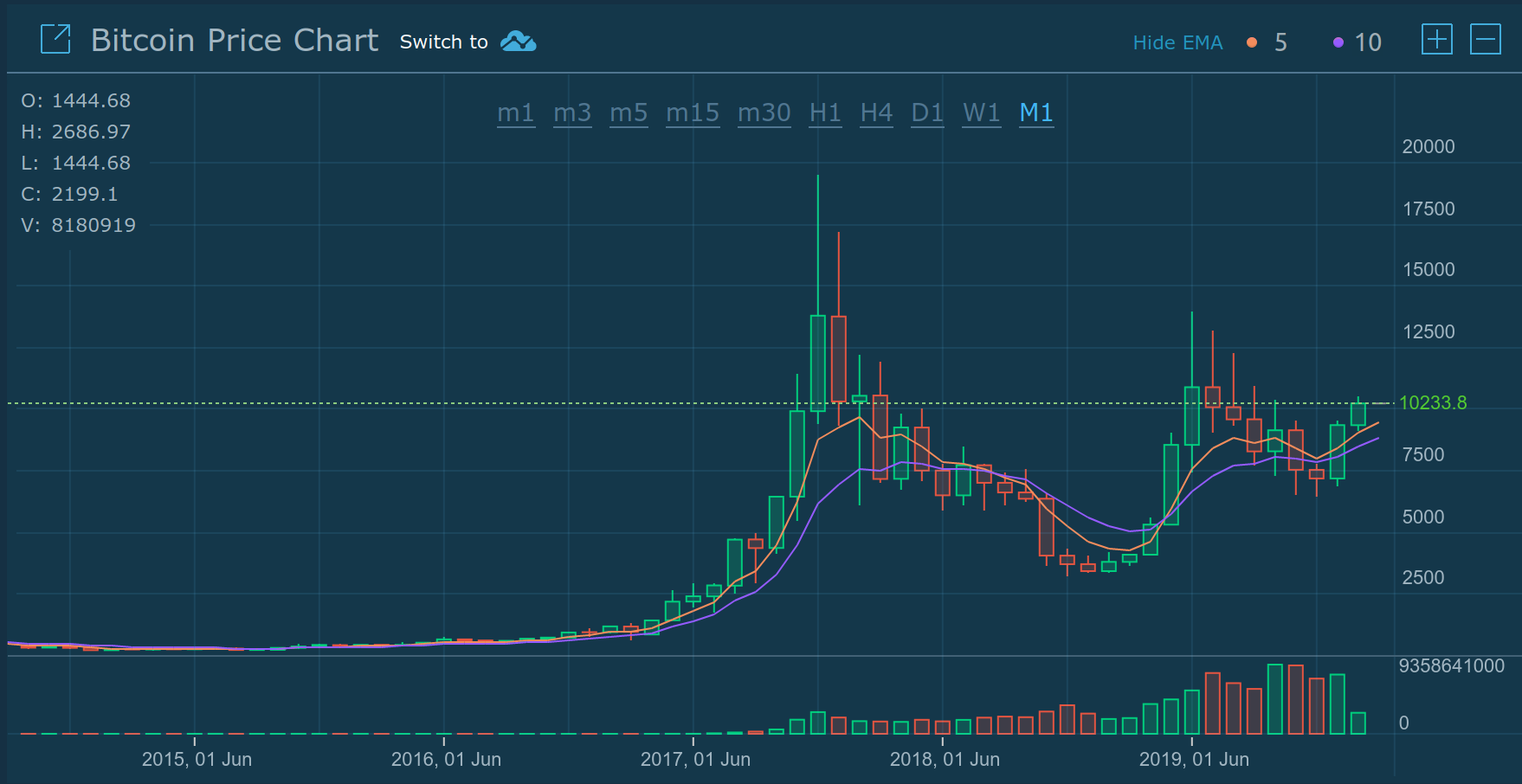Image resolution: width=1522 pixels, height=784 pixels.
Task: Toggle the orange EMA 5 indicator dot
Action: coord(1252,42)
